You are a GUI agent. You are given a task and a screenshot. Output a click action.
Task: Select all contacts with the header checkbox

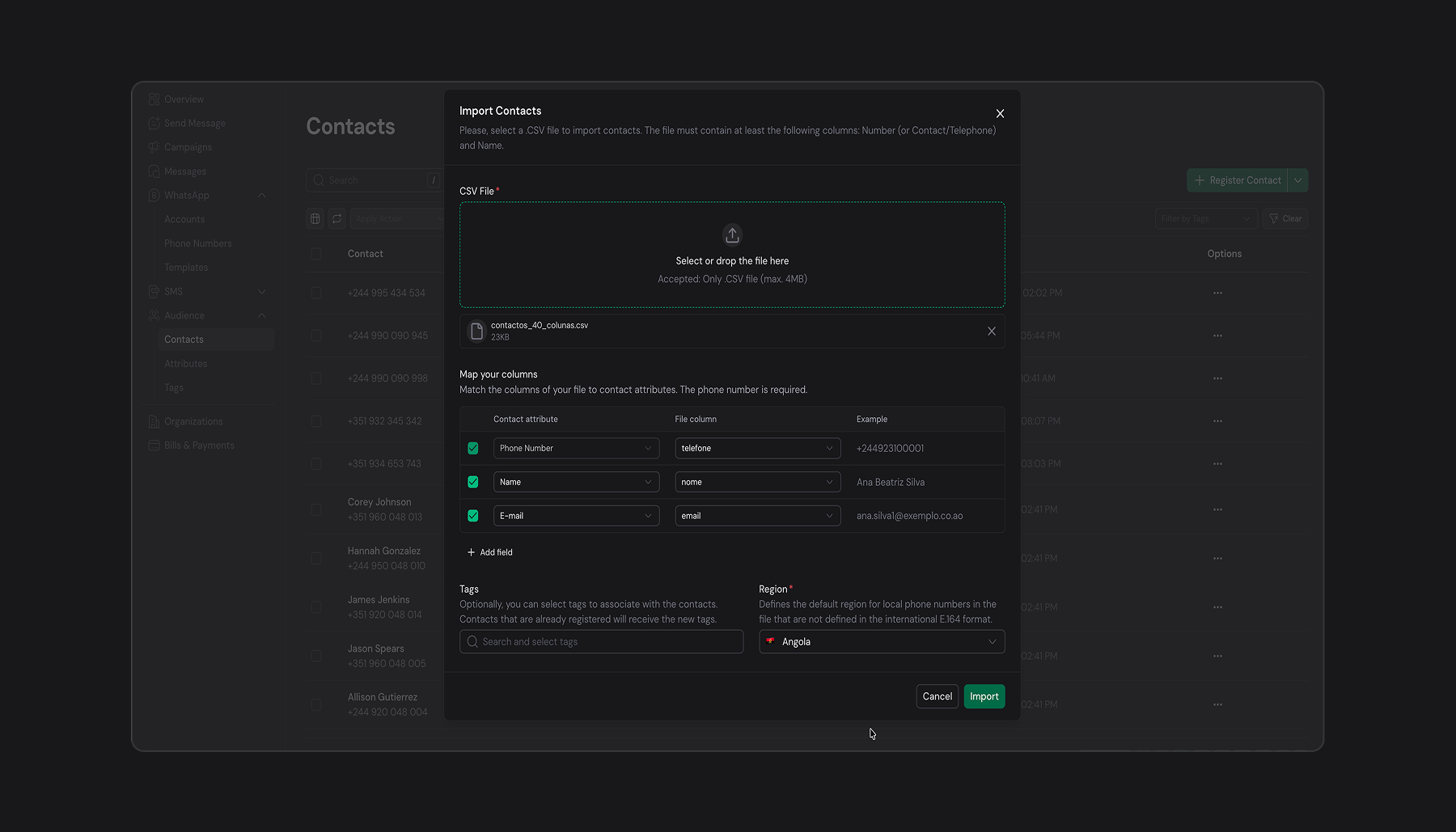pyautogui.click(x=316, y=254)
